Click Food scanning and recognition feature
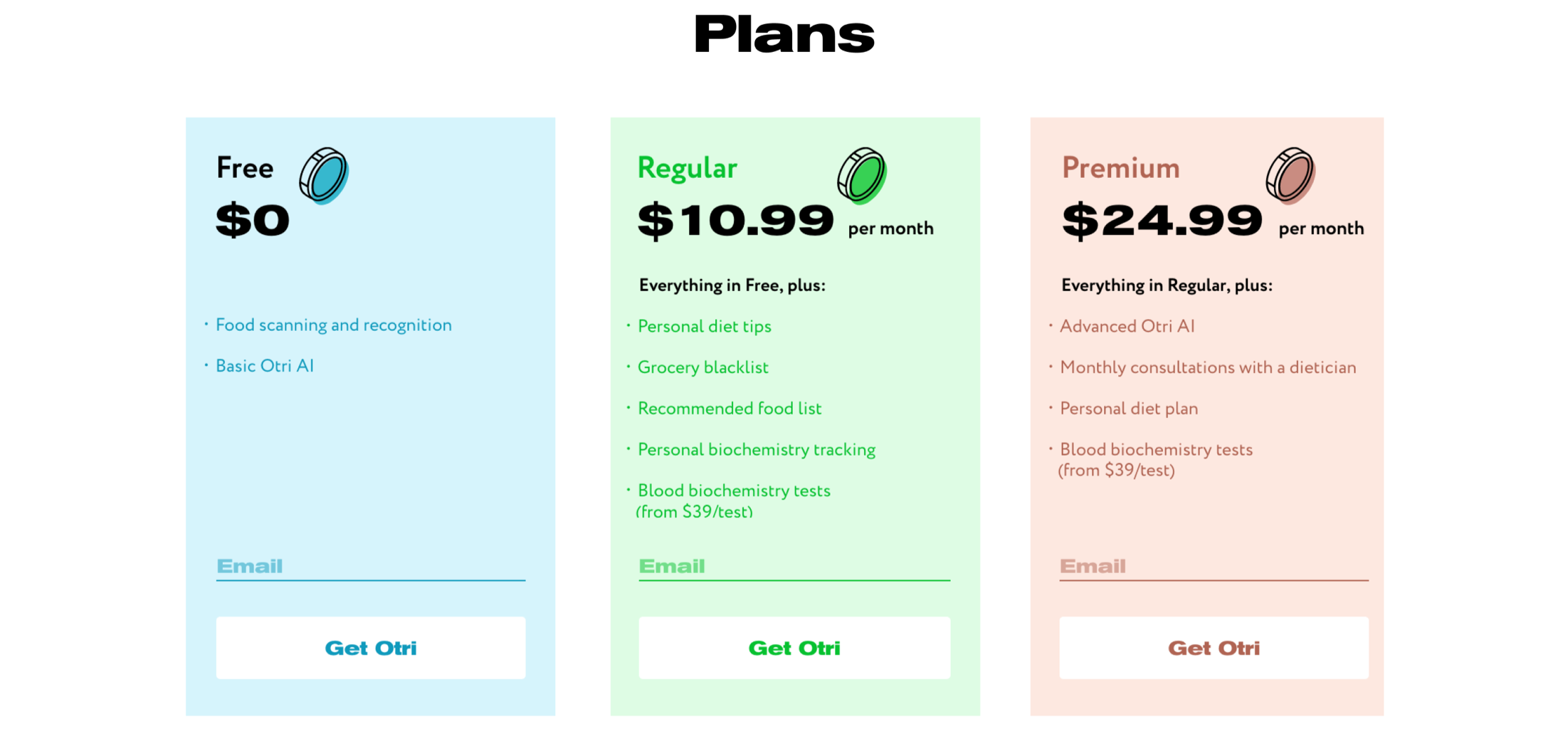1568x734 pixels. [x=333, y=325]
